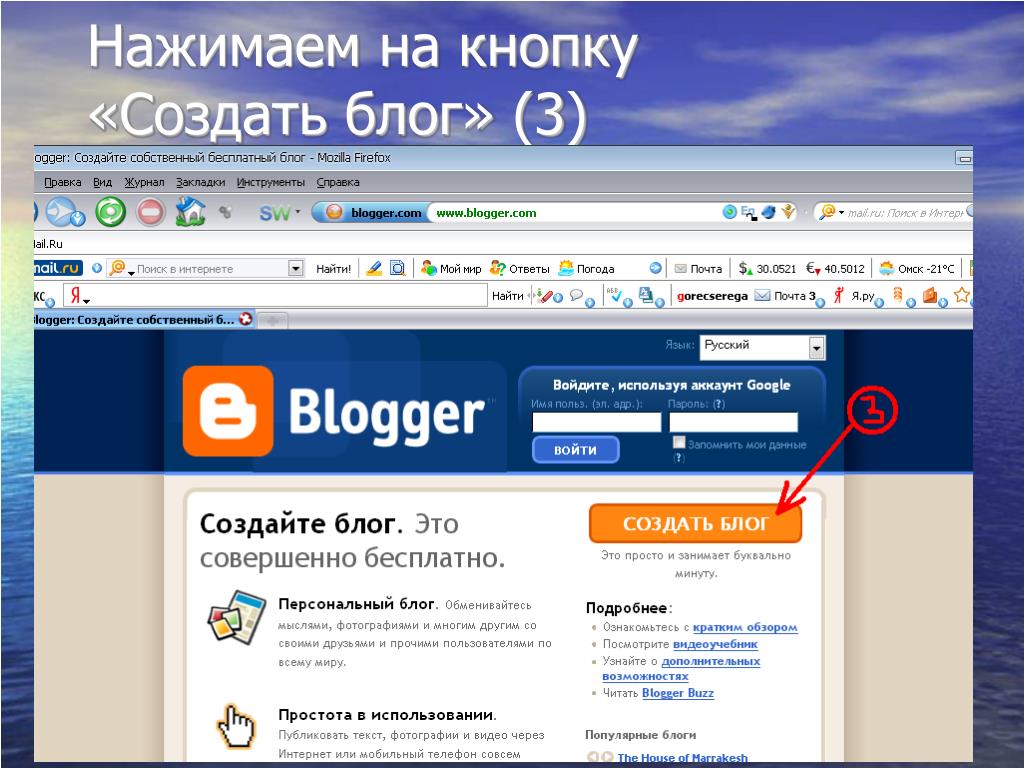Viewport: 1024px width, 768px height.
Task: Expand Mail.ru toolbar with round arrow after Погода
Action: pyautogui.click(x=655, y=268)
